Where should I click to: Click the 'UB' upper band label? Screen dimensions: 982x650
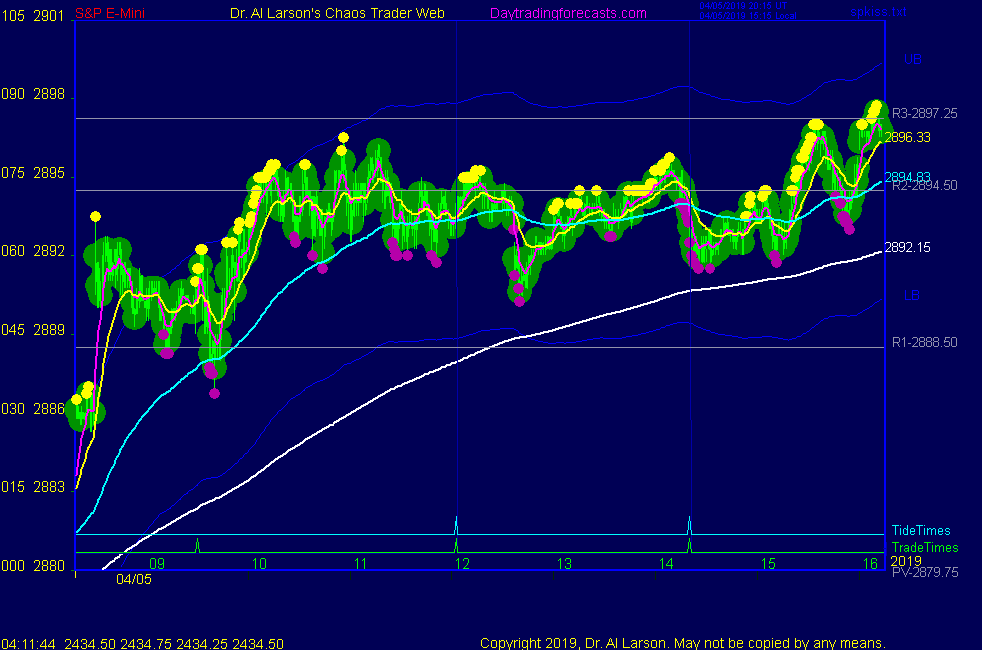click(912, 59)
